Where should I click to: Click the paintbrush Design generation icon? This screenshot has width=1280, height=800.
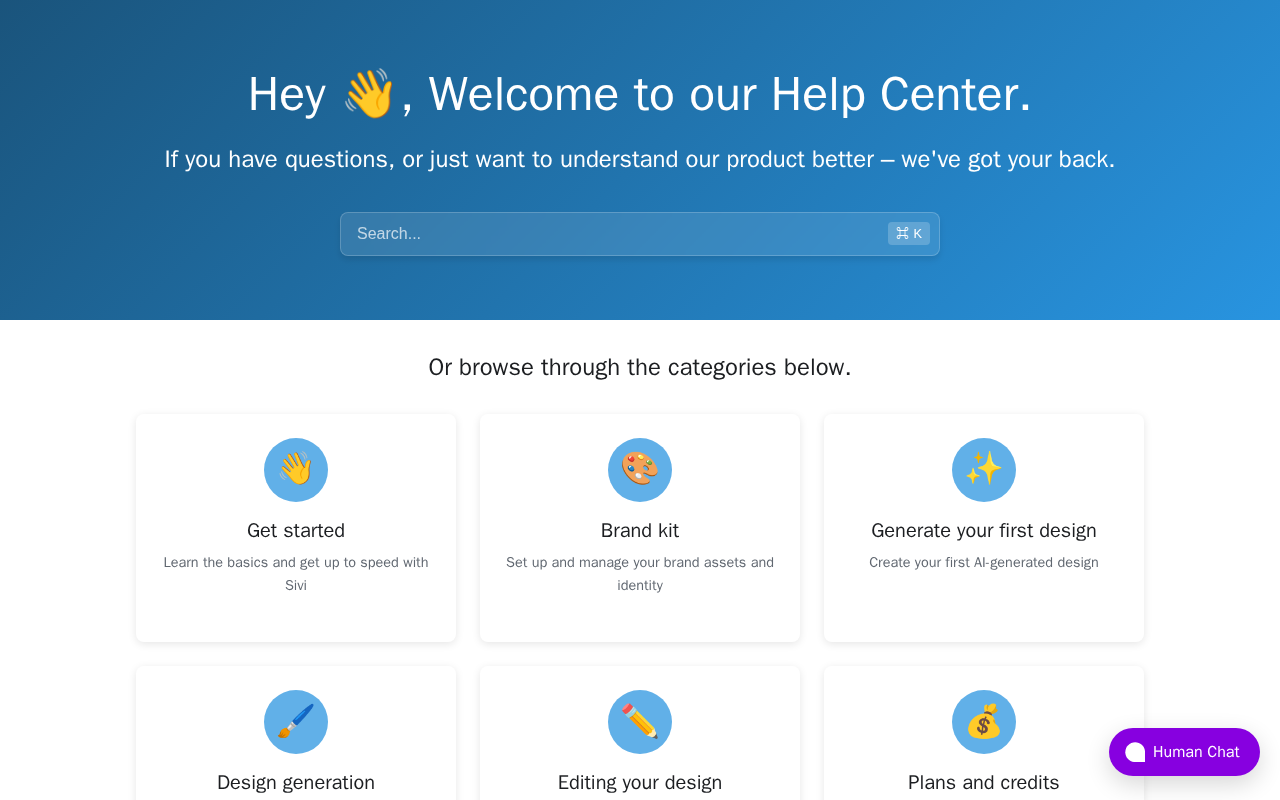pos(296,722)
